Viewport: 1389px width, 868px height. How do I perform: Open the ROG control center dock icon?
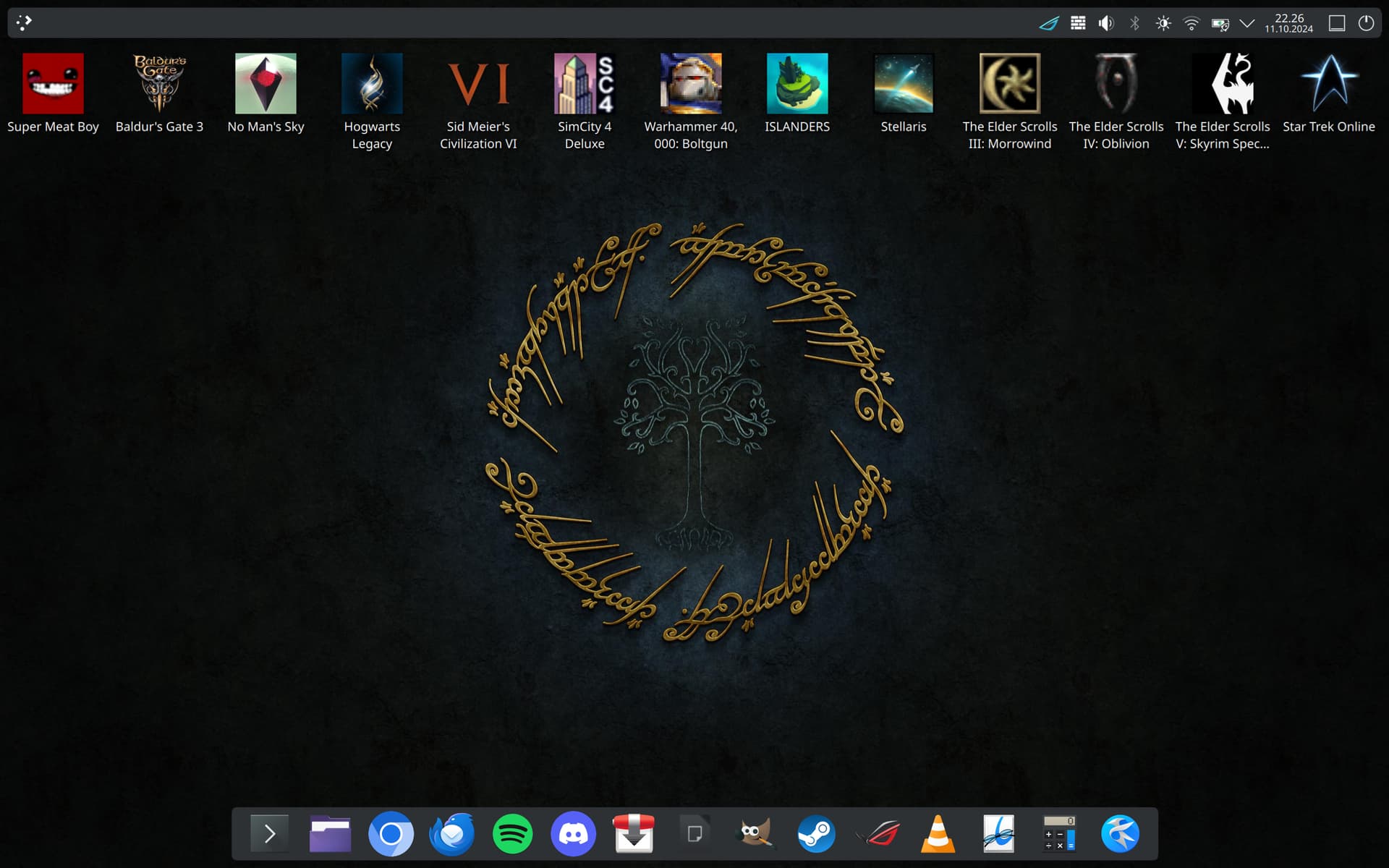[877, 834]
